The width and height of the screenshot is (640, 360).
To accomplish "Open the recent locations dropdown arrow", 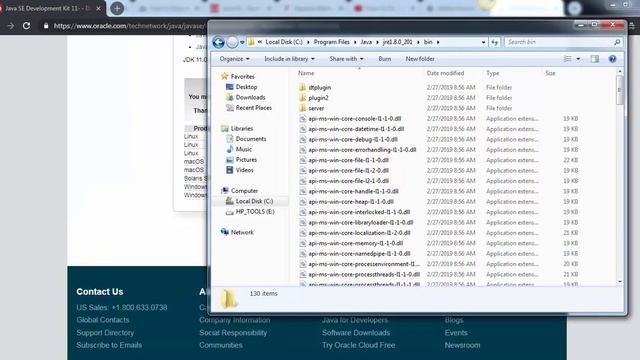I will (x=242, y=42).
